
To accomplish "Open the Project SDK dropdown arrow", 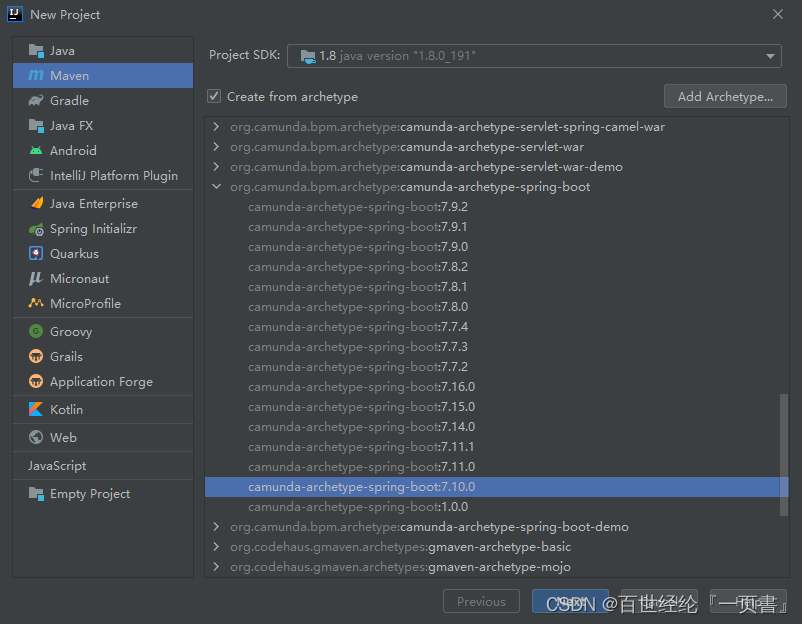I will coord(770,56).
